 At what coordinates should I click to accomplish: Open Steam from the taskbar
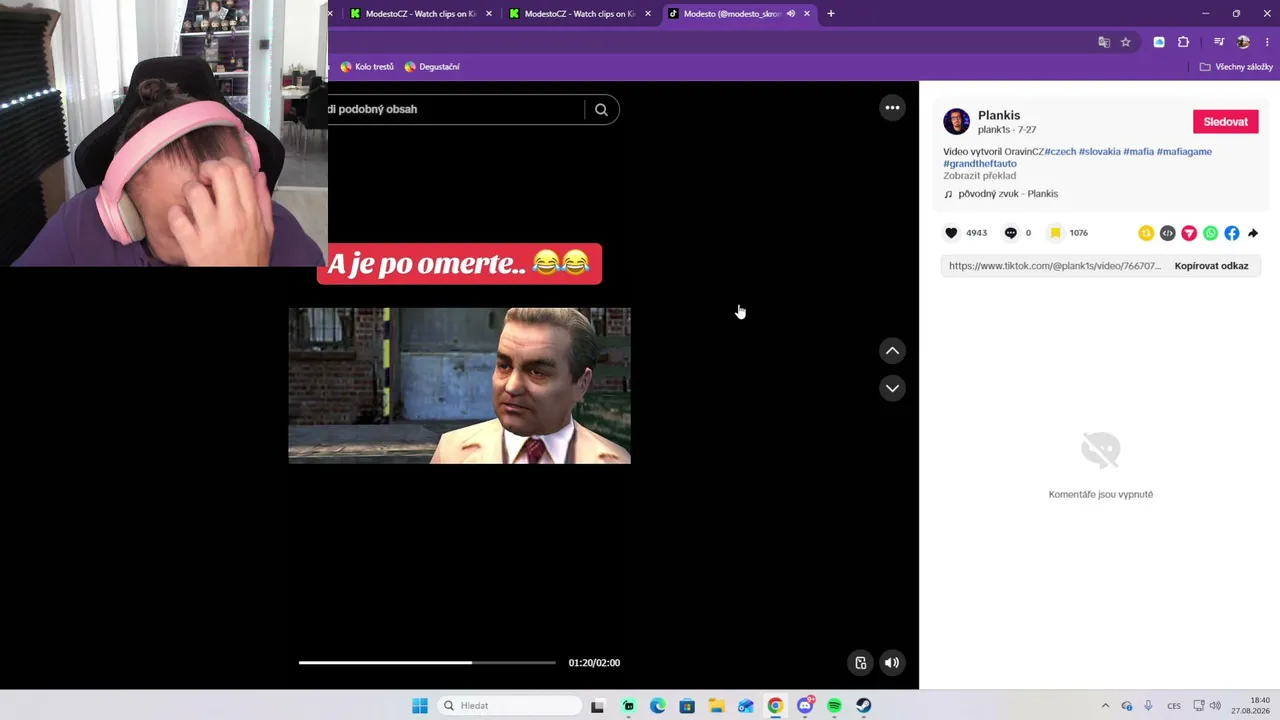(864, 706)
